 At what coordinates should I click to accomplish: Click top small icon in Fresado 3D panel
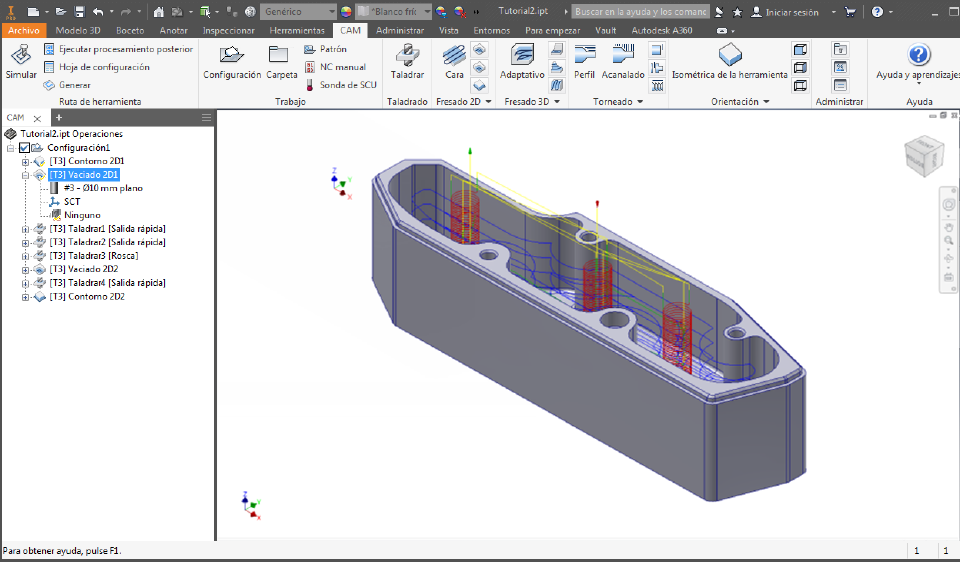coord(557,50)
